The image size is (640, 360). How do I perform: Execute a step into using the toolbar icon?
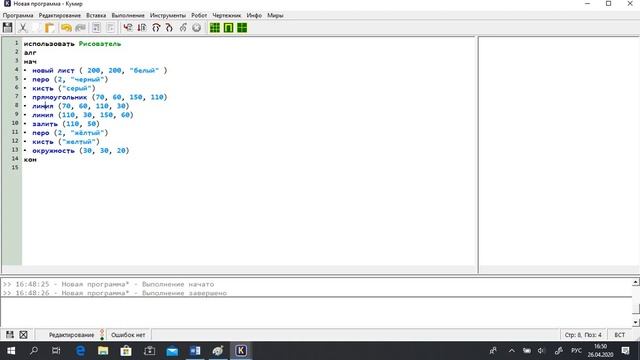point(169,28)
